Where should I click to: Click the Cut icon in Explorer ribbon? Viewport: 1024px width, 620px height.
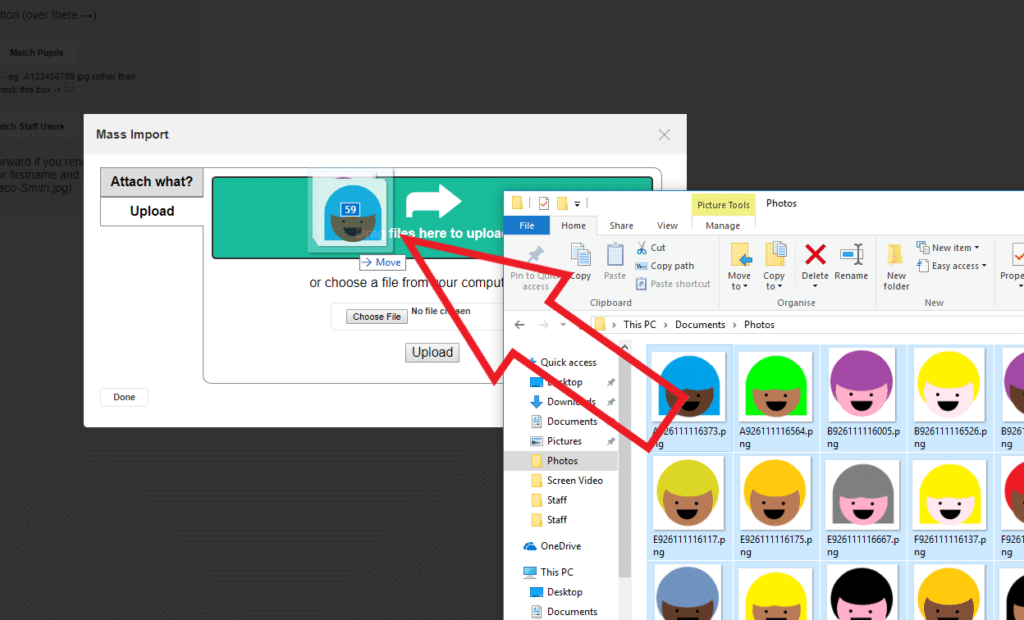tap(641, 248)
